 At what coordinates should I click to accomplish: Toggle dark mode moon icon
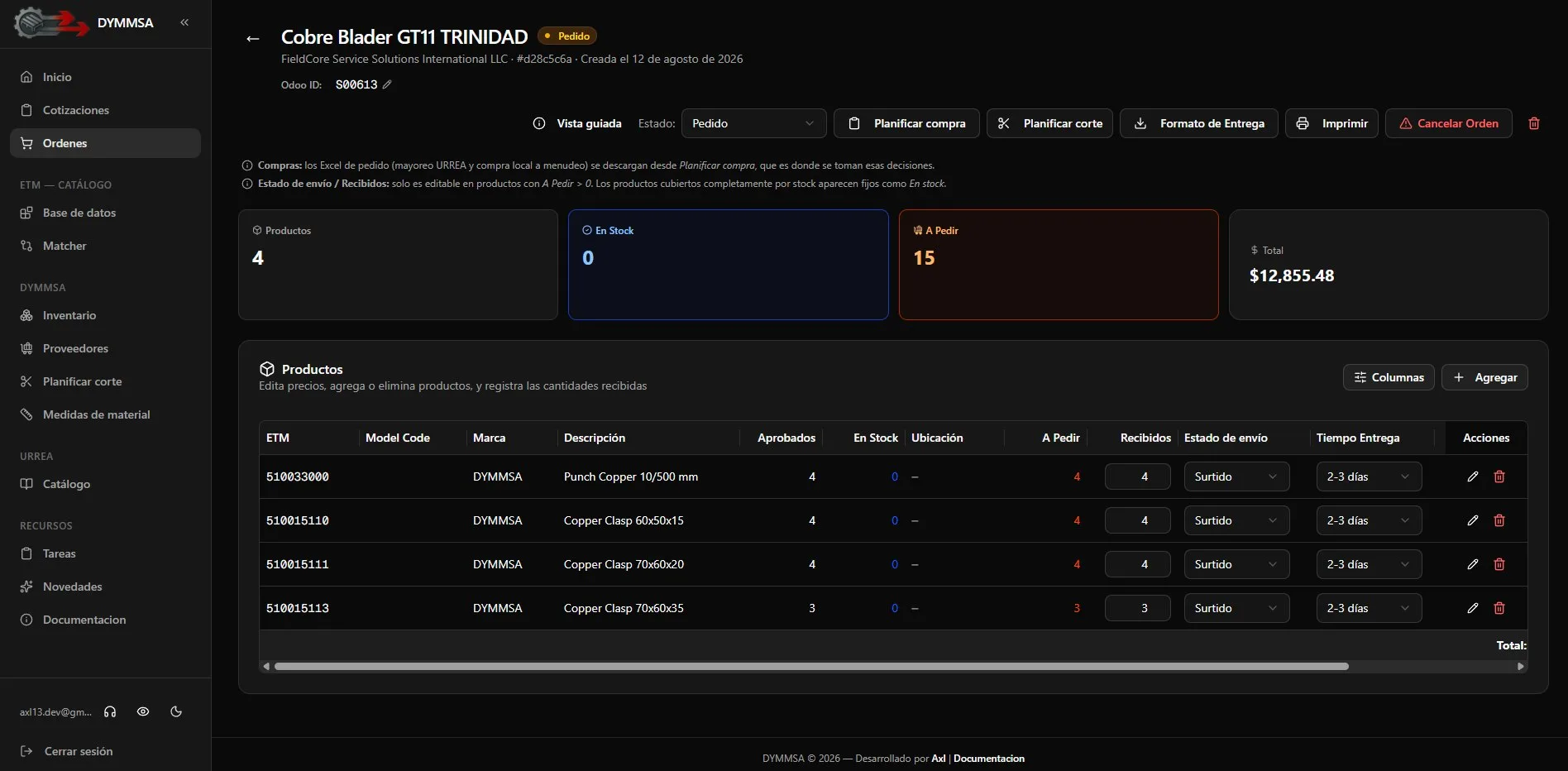click(176, 711)
